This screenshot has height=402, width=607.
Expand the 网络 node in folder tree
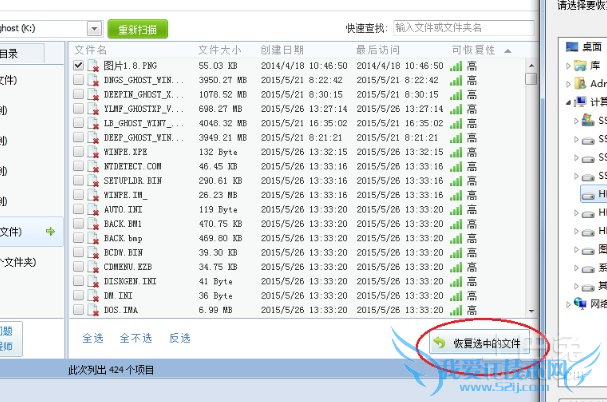pyautogui.click(x=568, y=304)
